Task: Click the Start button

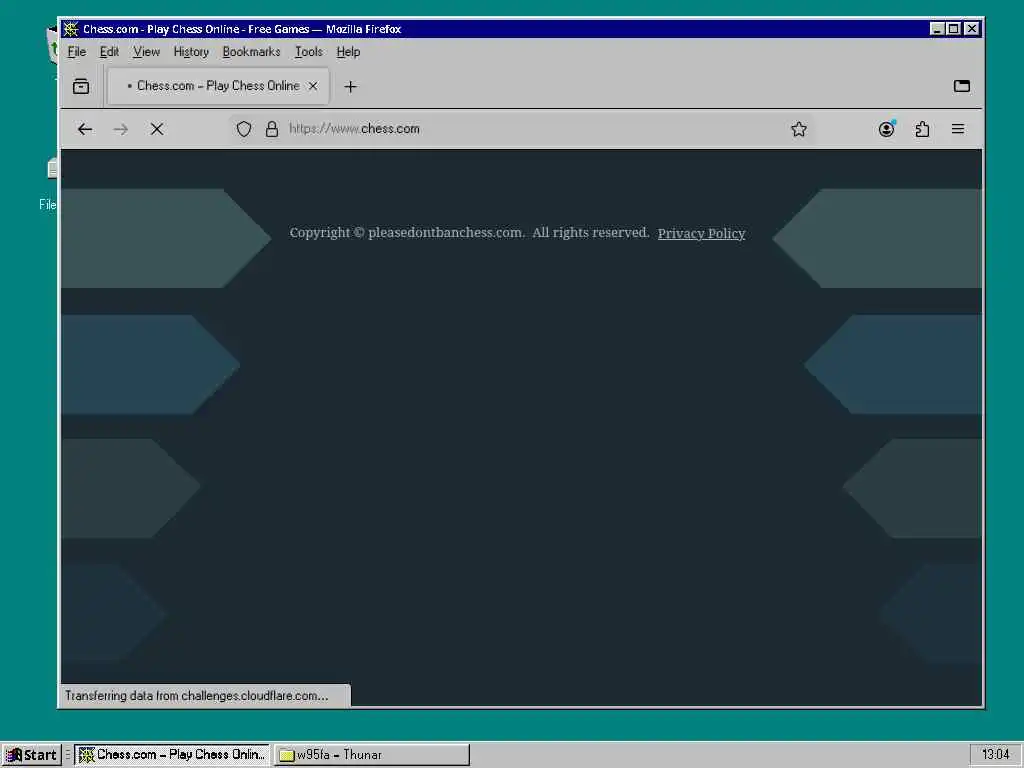Action: [x=31, y=755]
